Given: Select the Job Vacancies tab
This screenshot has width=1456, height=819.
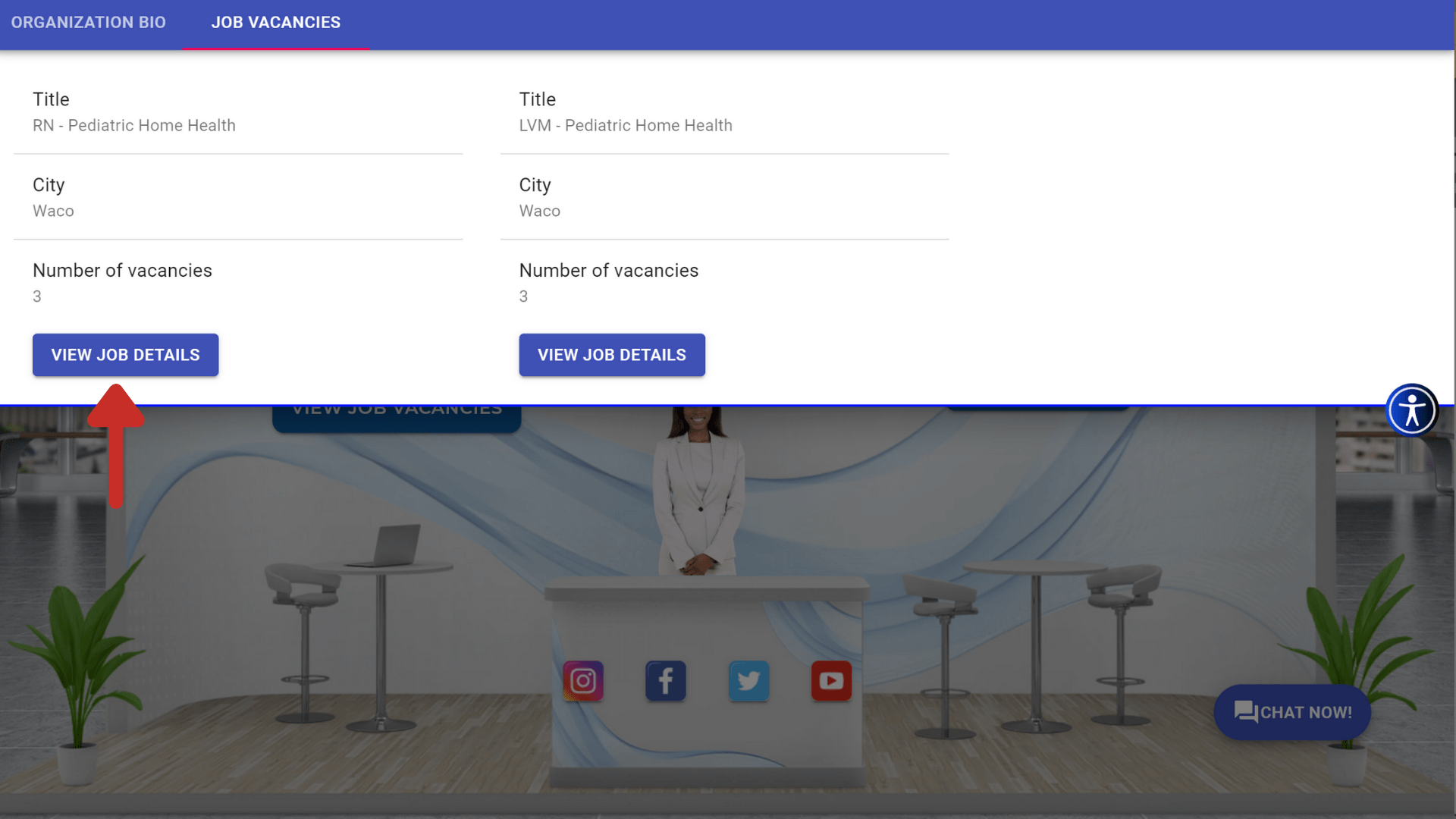Looking at the screenshot, I should coord(276,23).
